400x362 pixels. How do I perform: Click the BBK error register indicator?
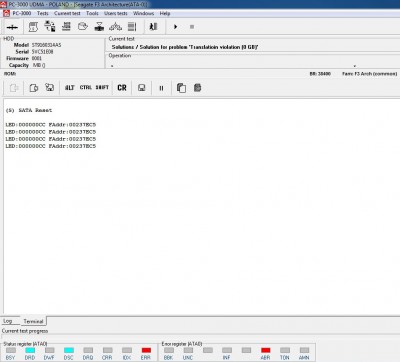pyautogui.click(x=169, y=350)
